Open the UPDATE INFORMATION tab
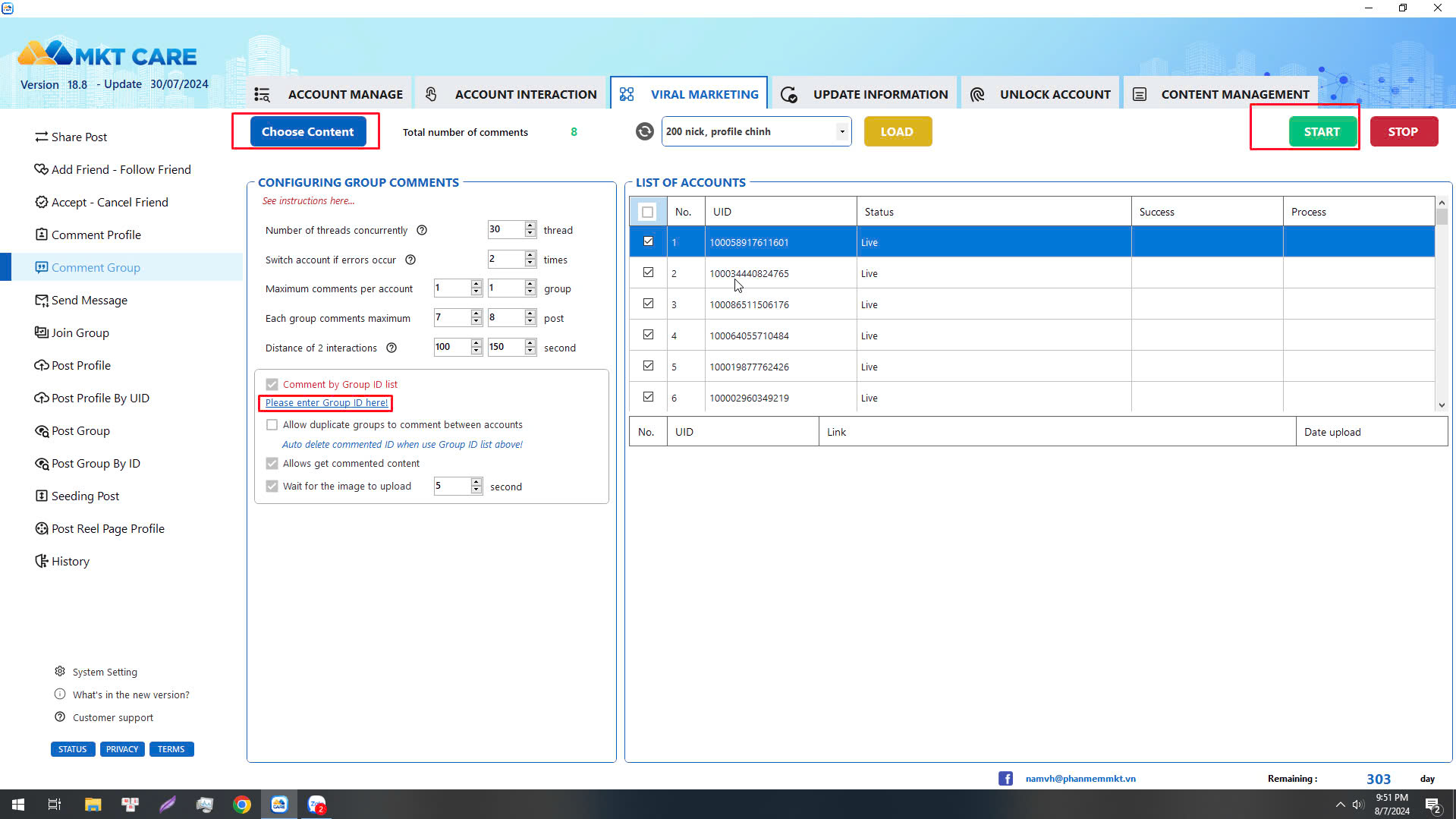Screen dimensions: 1456x819 coord(864,94)
